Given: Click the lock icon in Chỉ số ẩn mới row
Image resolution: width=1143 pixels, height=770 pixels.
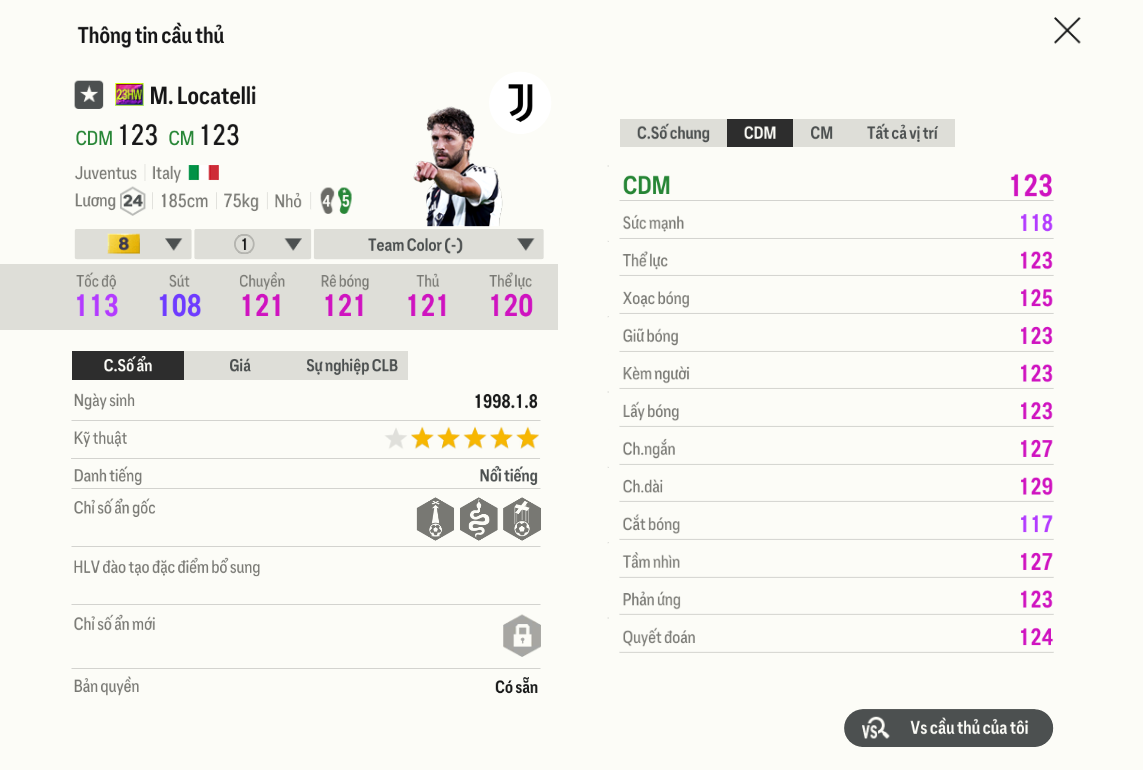Looking at the screenshot, I should coord(521,636).
